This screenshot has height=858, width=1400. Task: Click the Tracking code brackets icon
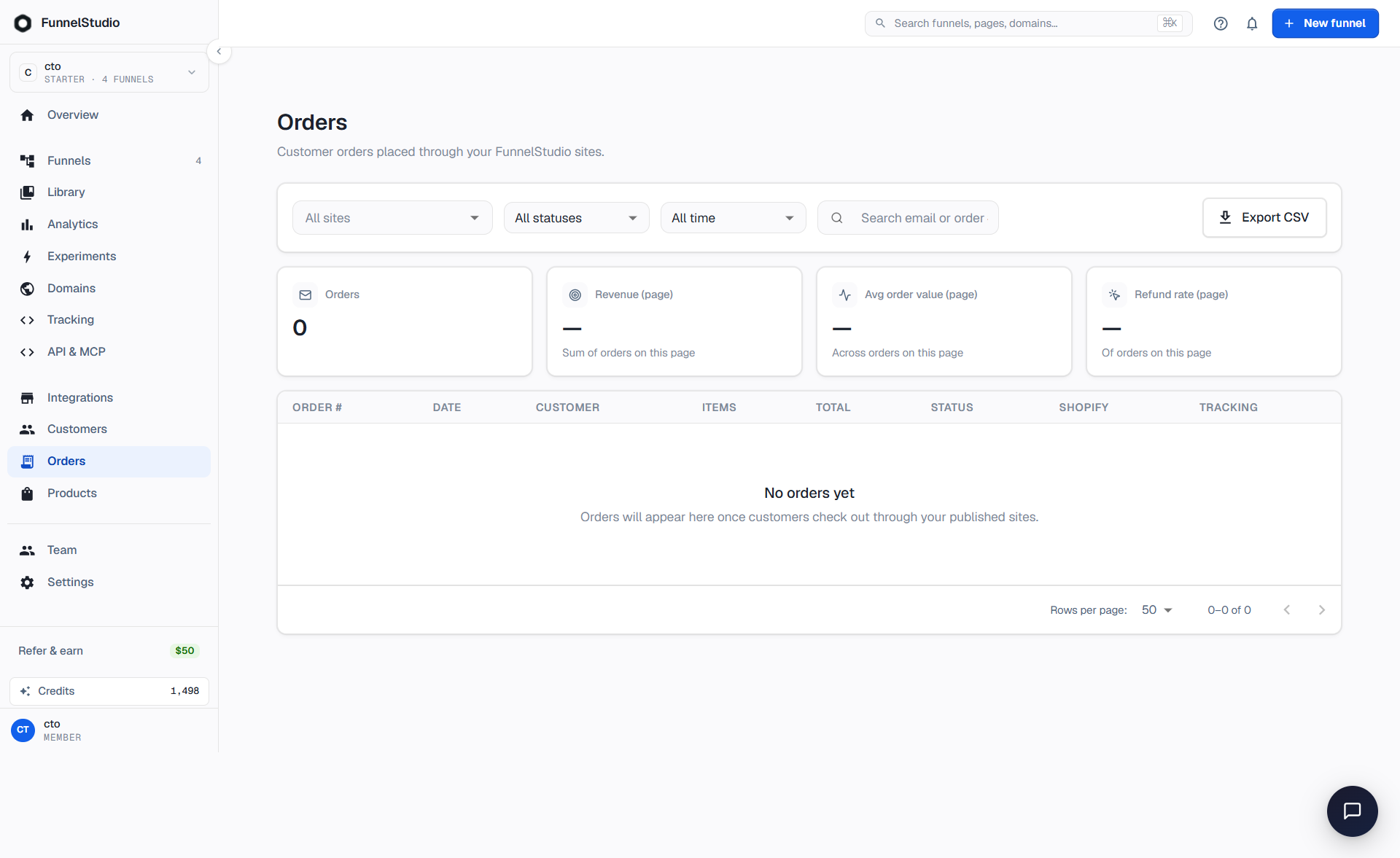pos(27,320)
